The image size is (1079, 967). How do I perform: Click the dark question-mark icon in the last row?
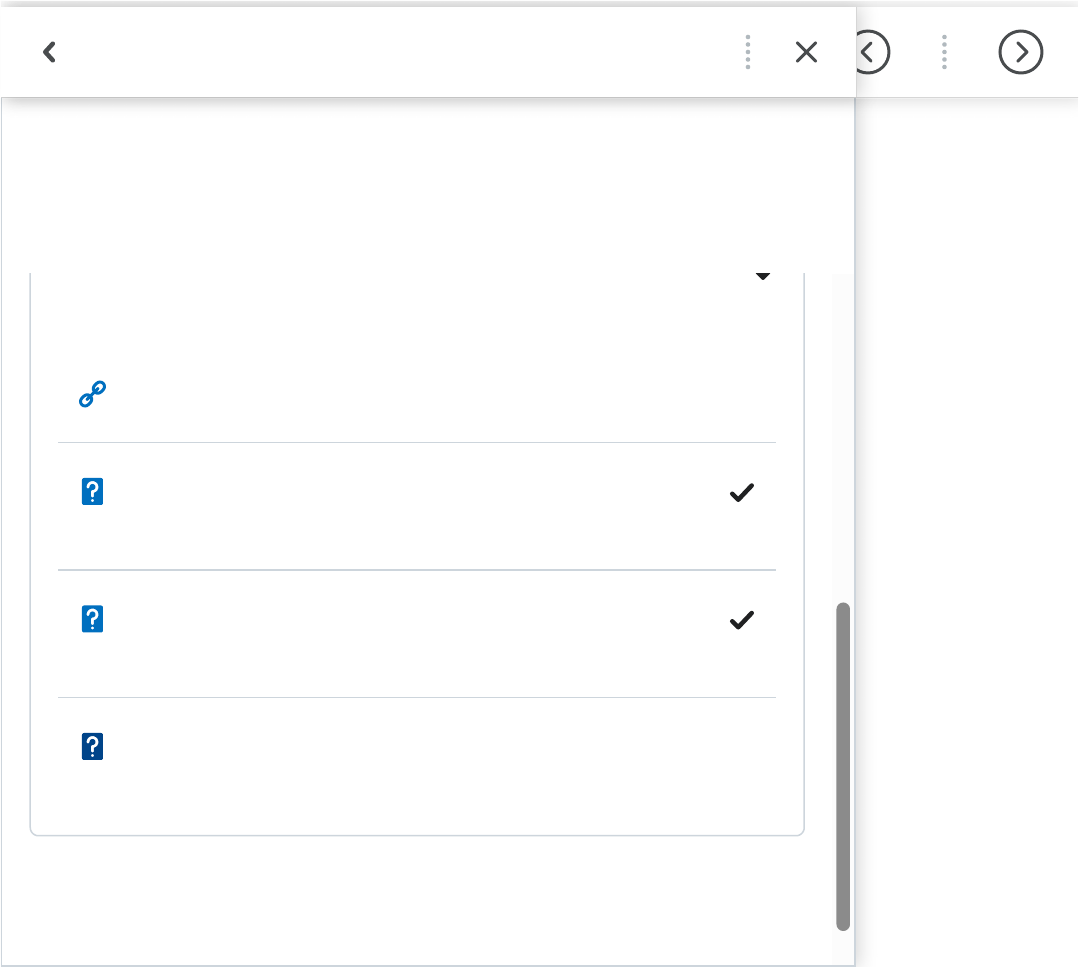[x=92, y=746]
